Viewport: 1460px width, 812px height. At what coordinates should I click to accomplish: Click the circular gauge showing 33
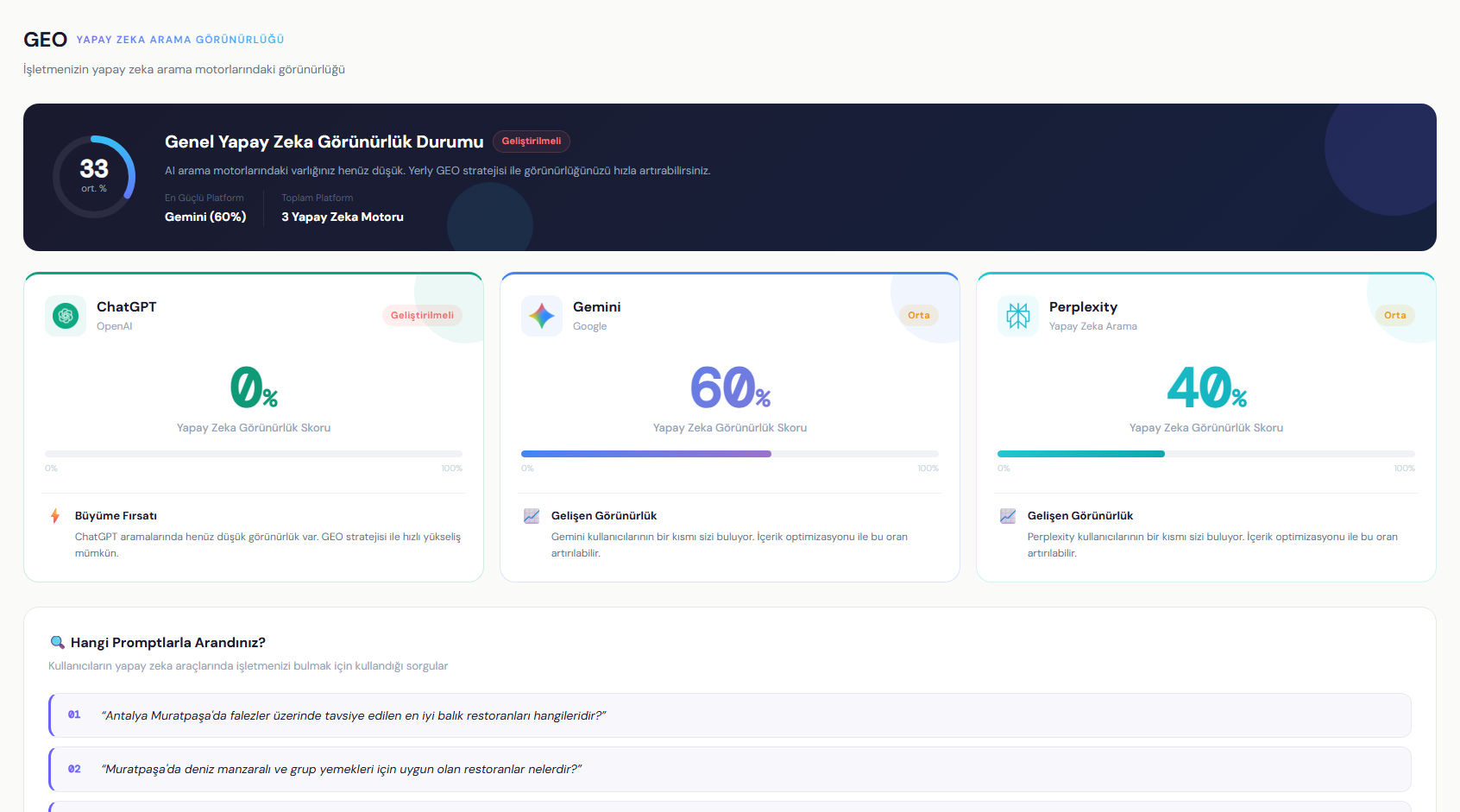click(94, 177)
